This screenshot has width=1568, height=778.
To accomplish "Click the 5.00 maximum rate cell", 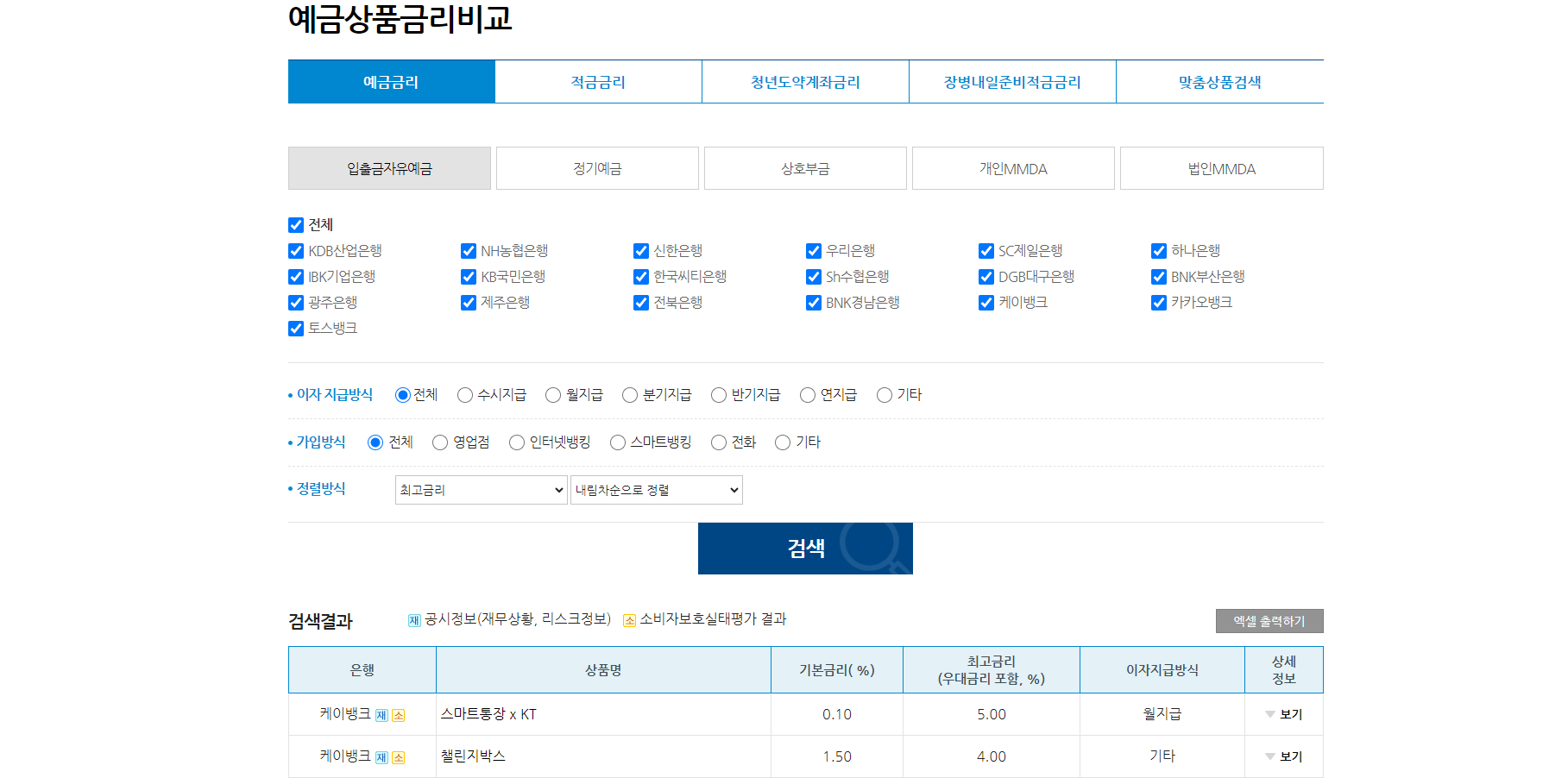I will 992,714.
